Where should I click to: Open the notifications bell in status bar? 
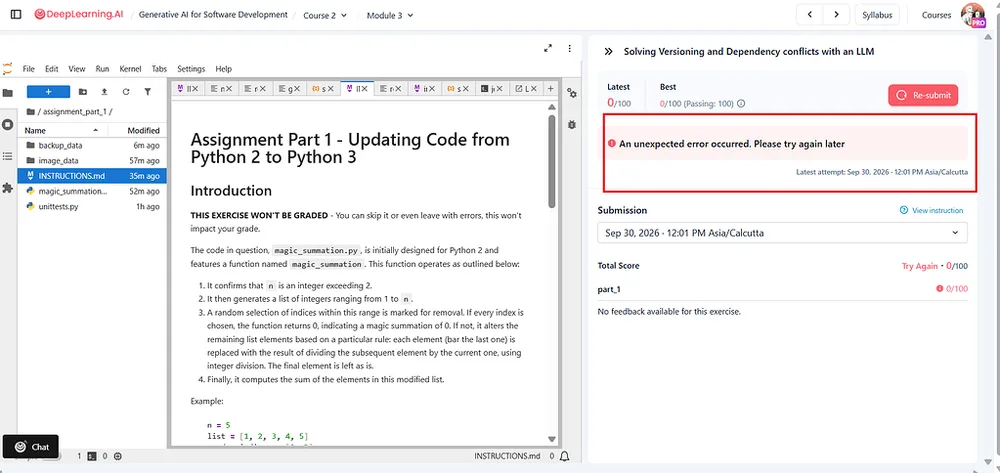coord(564,456)
